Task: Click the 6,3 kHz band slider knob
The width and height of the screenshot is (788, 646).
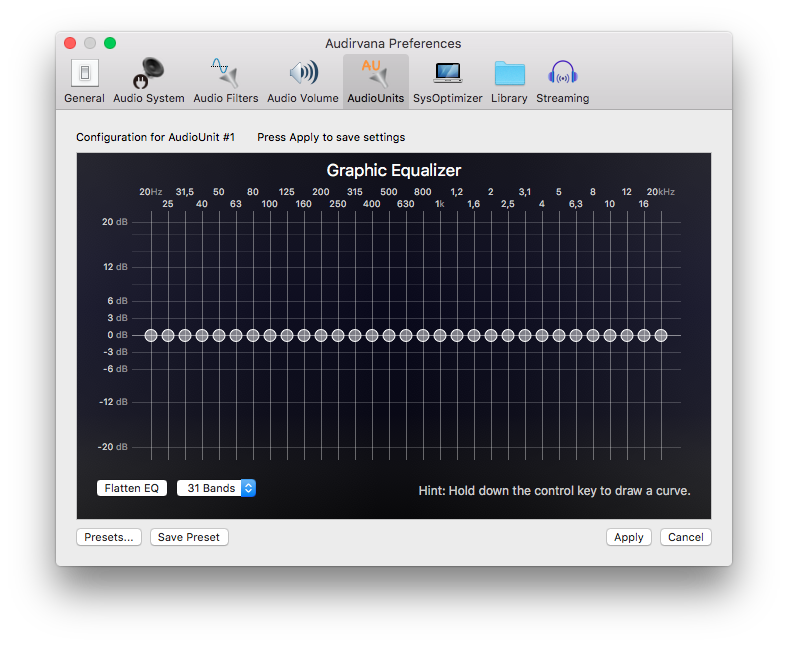Action: [x=576, y=335]
